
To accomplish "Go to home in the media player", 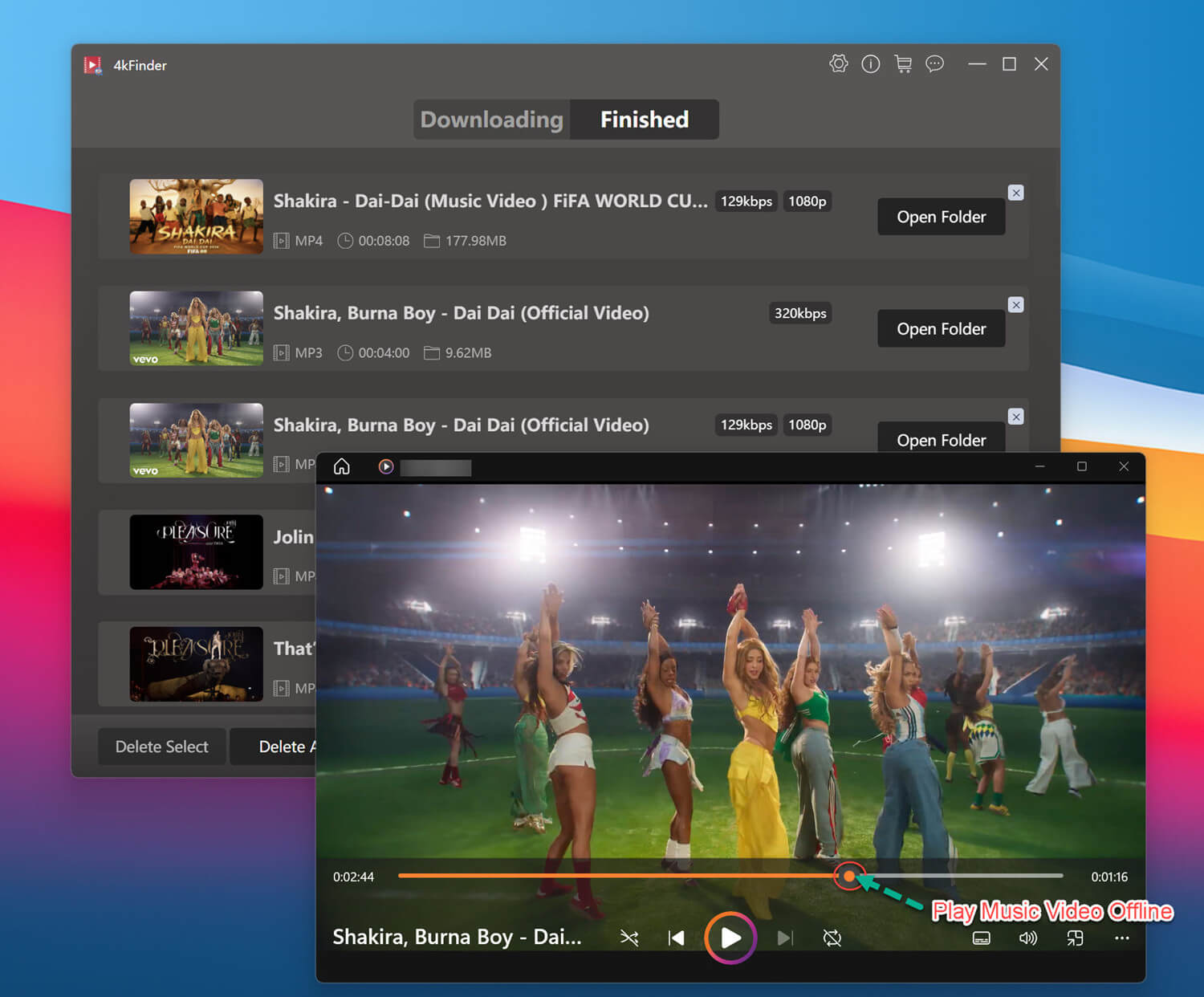I will [x=342, y=466].
